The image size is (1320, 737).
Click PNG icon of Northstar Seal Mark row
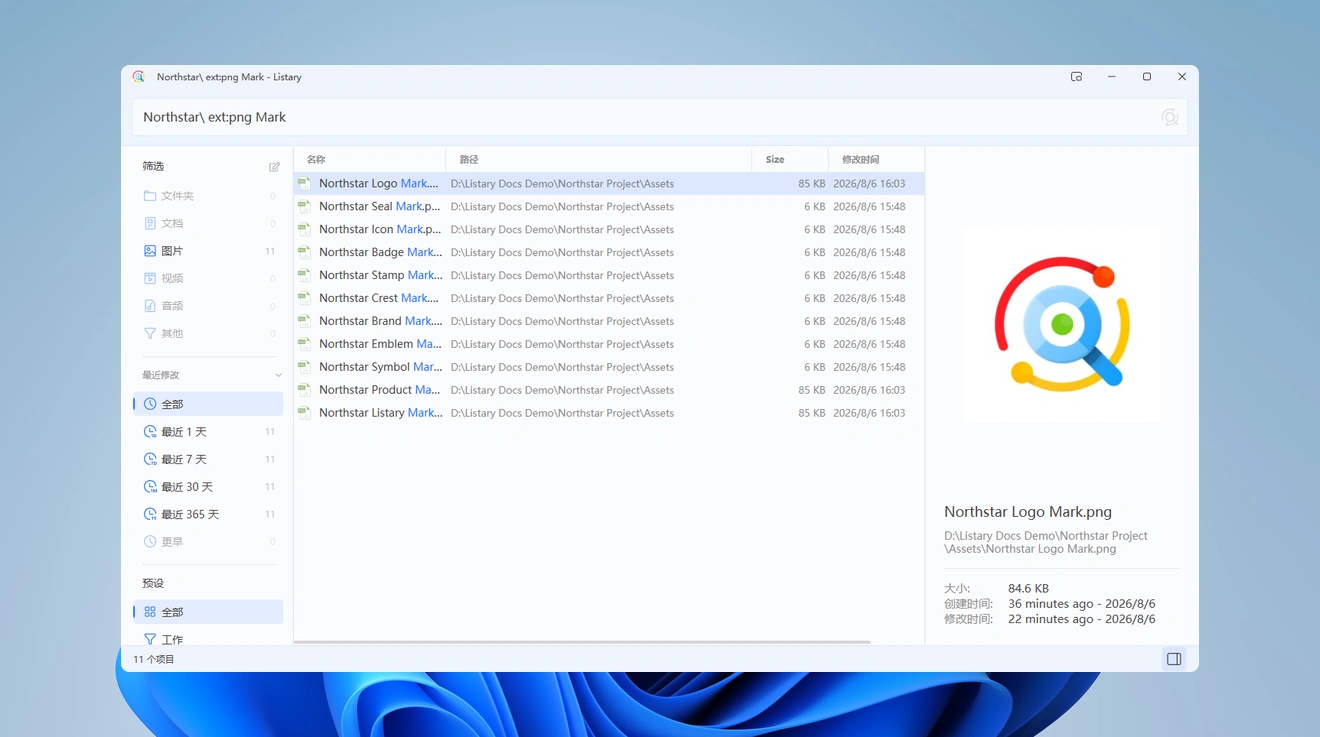304,207
